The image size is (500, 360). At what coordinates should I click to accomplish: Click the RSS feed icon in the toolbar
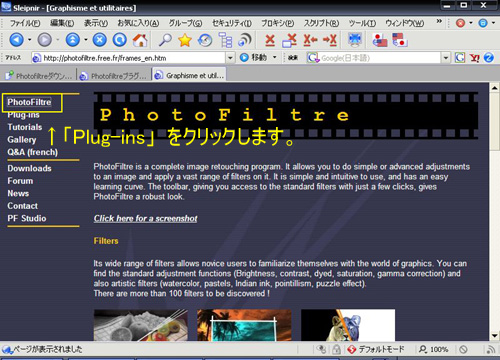(245, 40)
